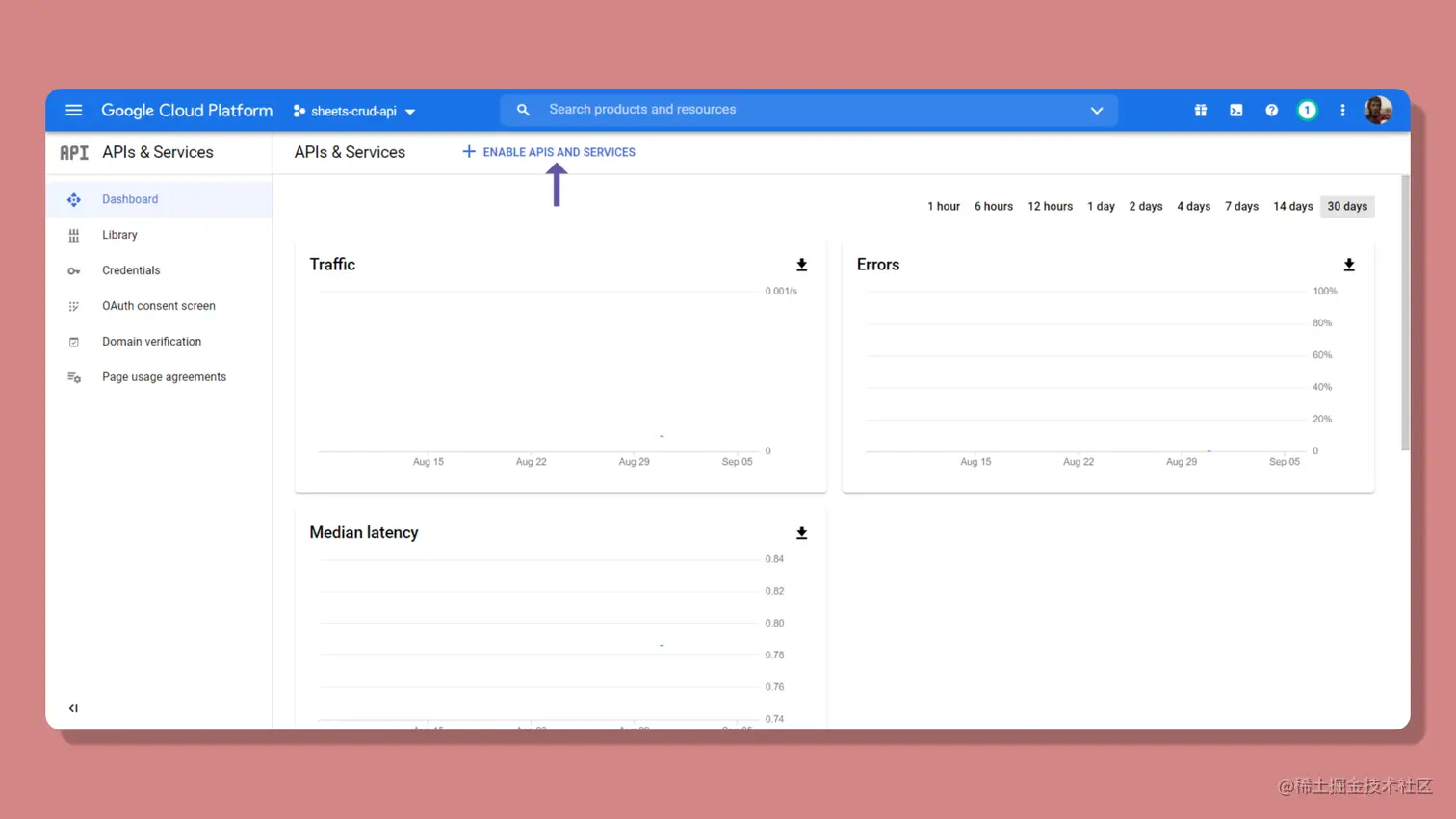Open the Help question mark icon
Screen dimensions: 1456x819
(x=1271, y=110)
